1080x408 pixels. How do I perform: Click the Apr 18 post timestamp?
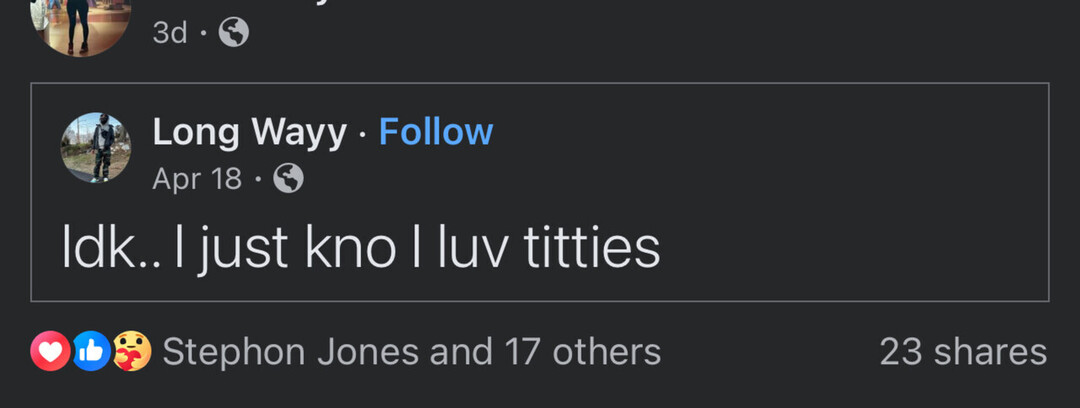pos(197,179)
